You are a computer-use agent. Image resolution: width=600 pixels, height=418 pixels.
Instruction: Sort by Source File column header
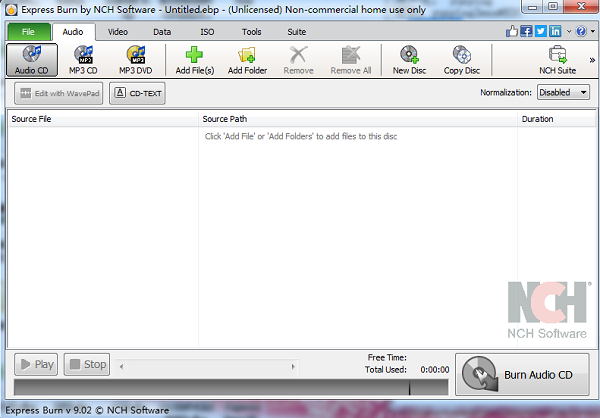103,119
